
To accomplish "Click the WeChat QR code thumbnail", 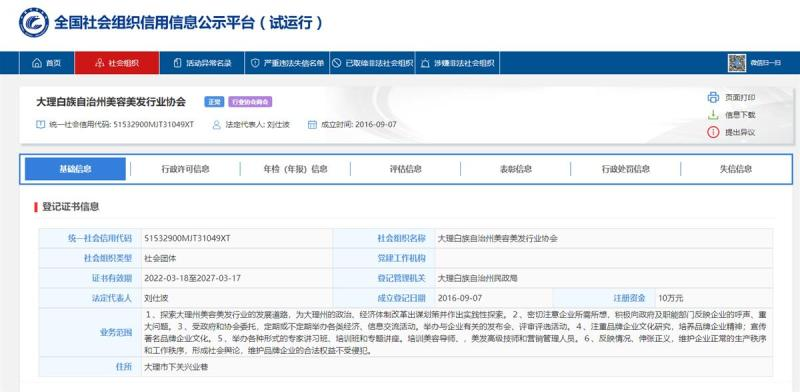I will tap(737, 63).
